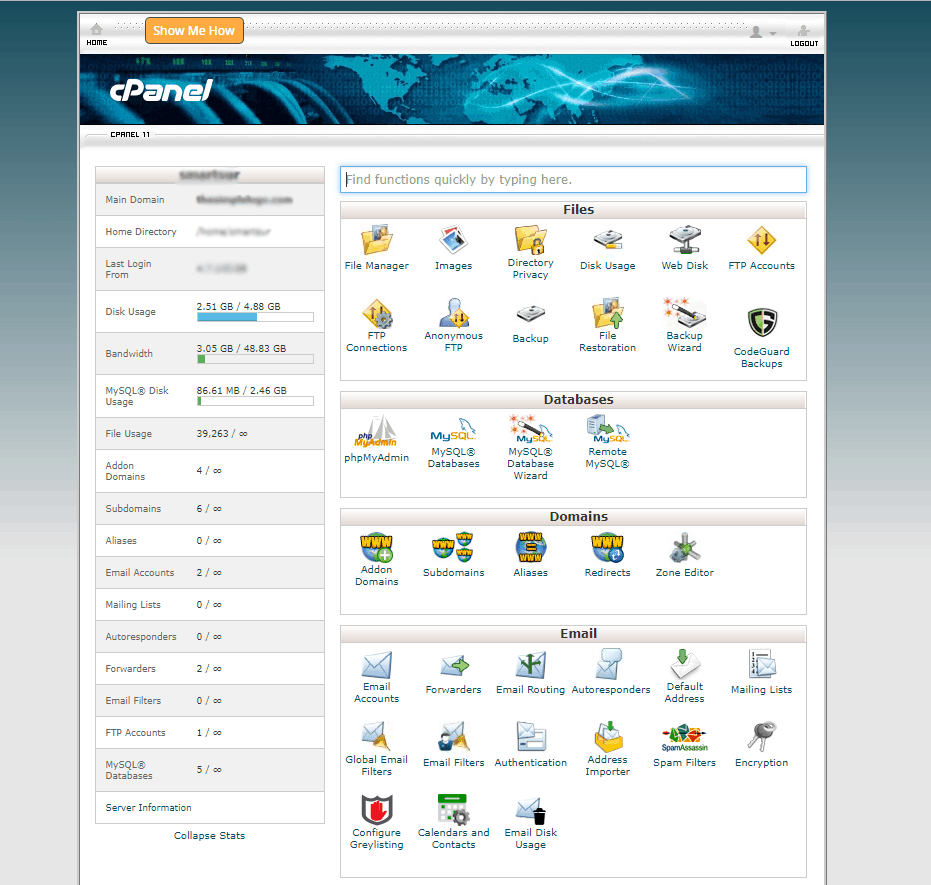Viewport: 931px width, 885px height.
Task: Open the FTP Connections icon
Action: tap(377, 313)
